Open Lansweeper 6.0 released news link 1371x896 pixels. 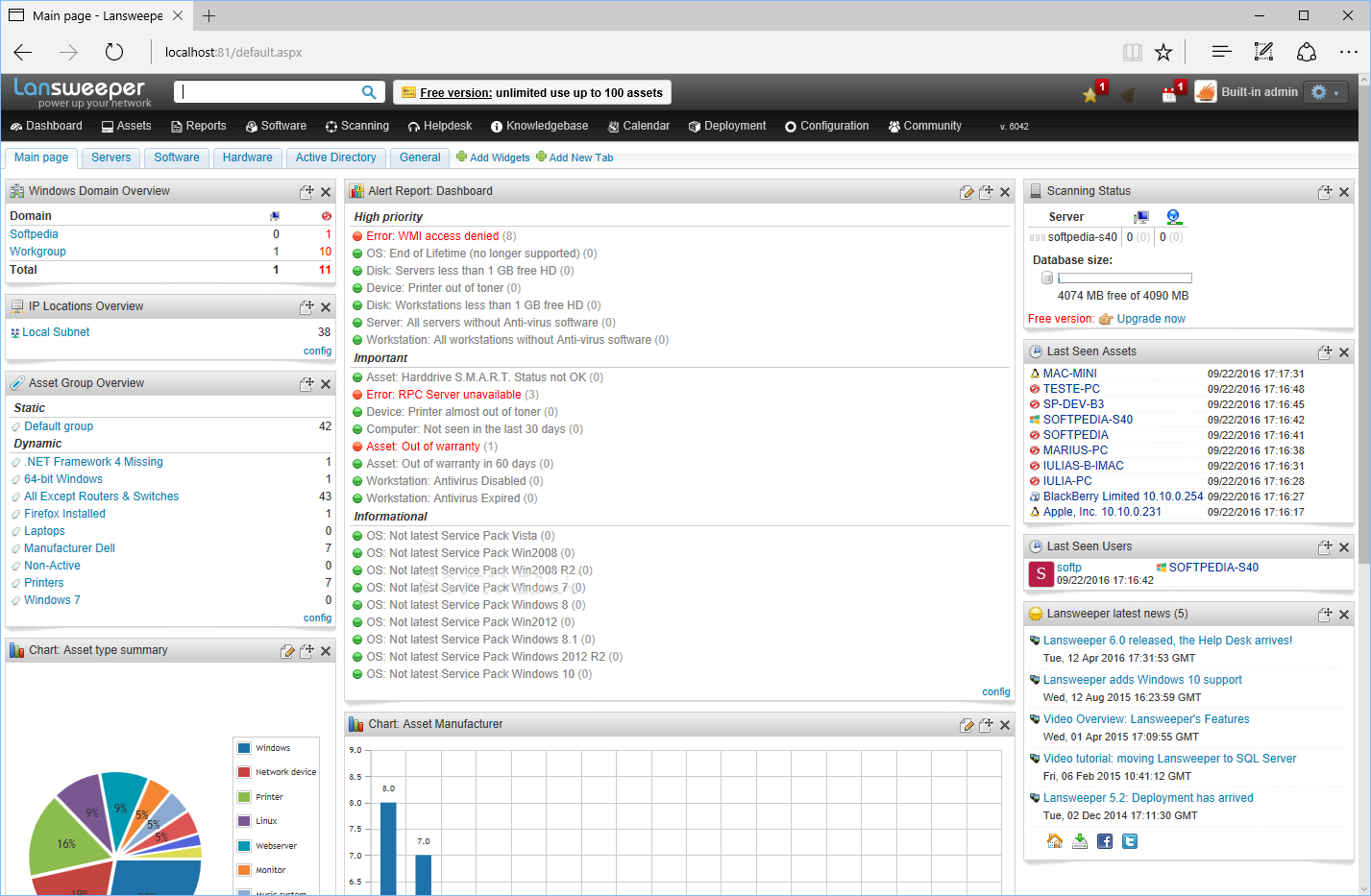tap(1167, 641)
